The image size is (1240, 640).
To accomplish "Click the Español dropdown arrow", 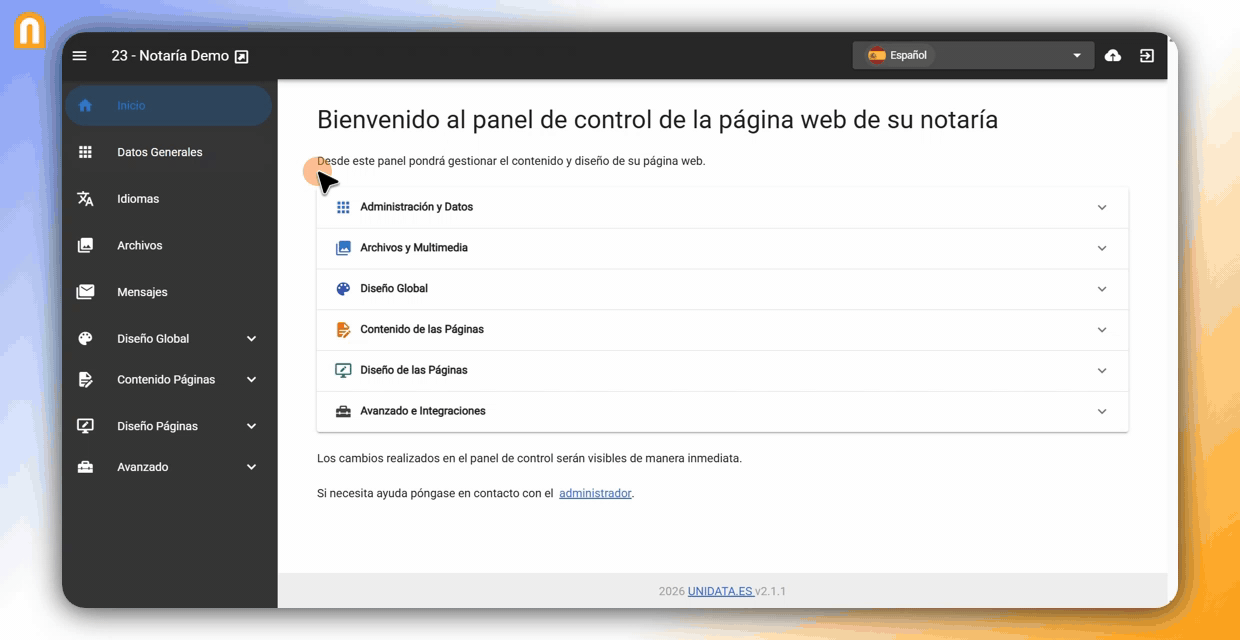I will click(x=1077, y=56).
